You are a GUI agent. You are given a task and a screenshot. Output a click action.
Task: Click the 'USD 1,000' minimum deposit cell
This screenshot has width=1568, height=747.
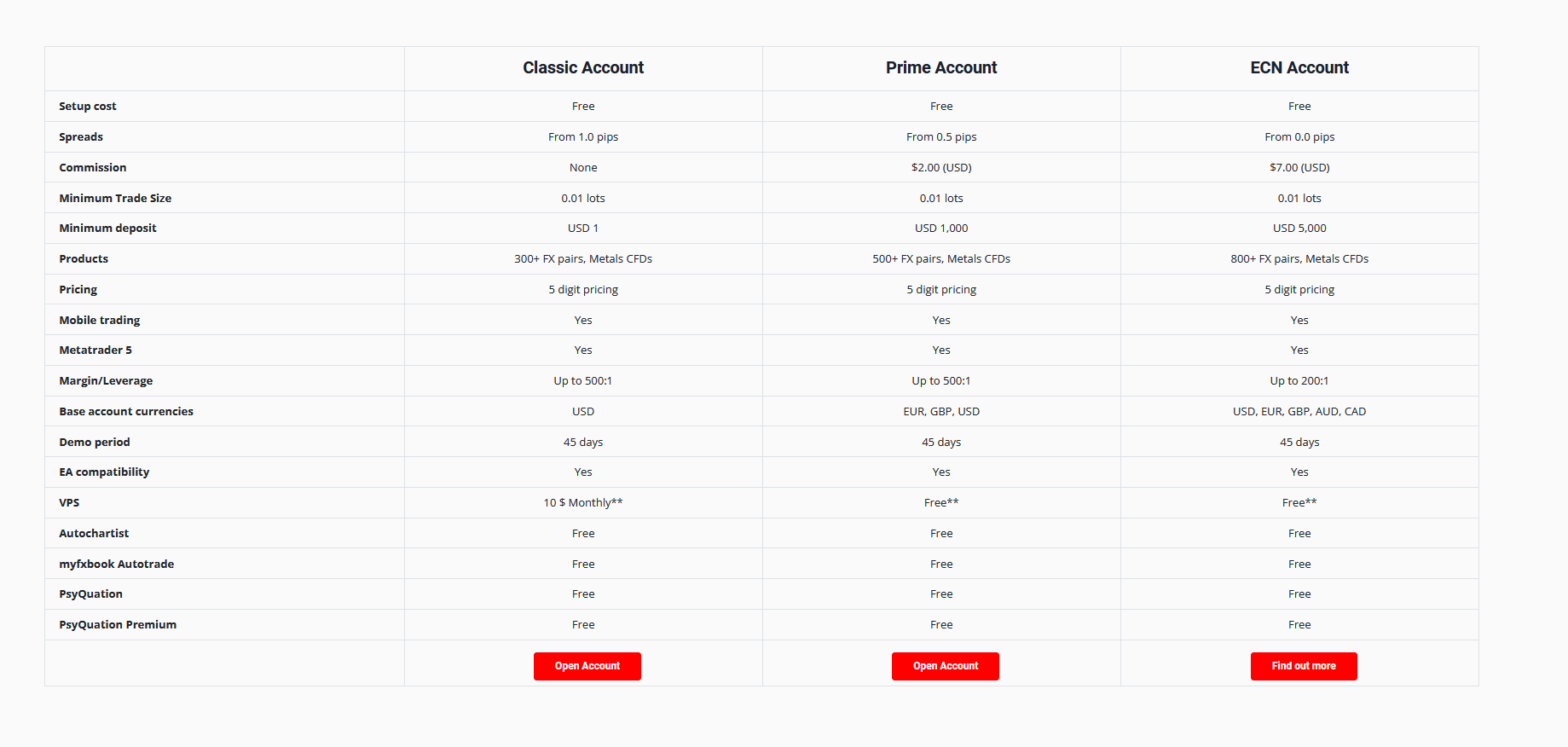point(941,228)
